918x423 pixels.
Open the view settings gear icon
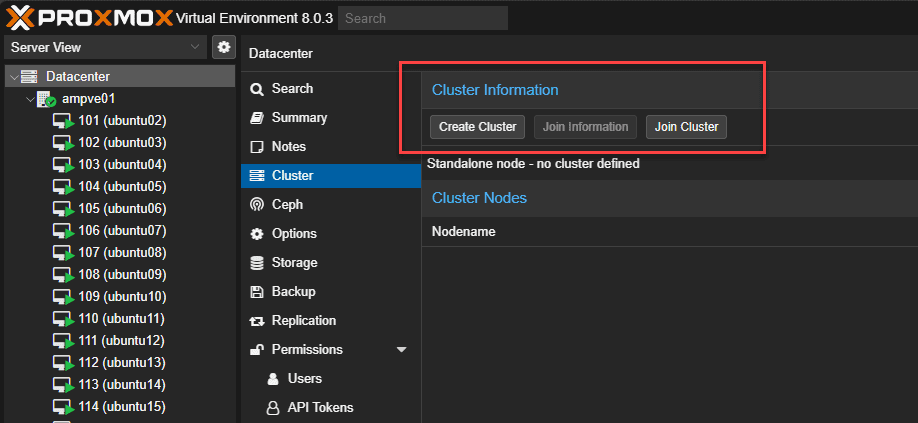pyautogui.click(x=223, y=47)
